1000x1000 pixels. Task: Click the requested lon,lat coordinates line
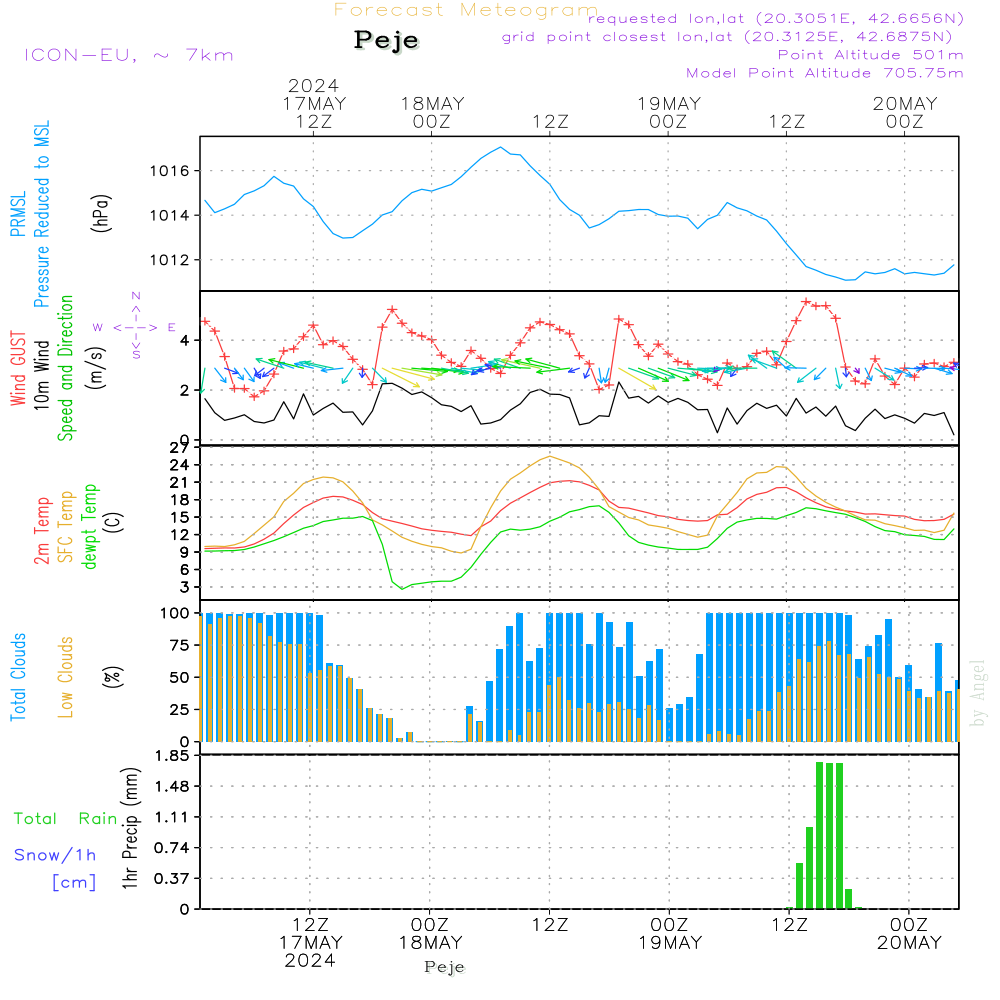tap(776, 19)
